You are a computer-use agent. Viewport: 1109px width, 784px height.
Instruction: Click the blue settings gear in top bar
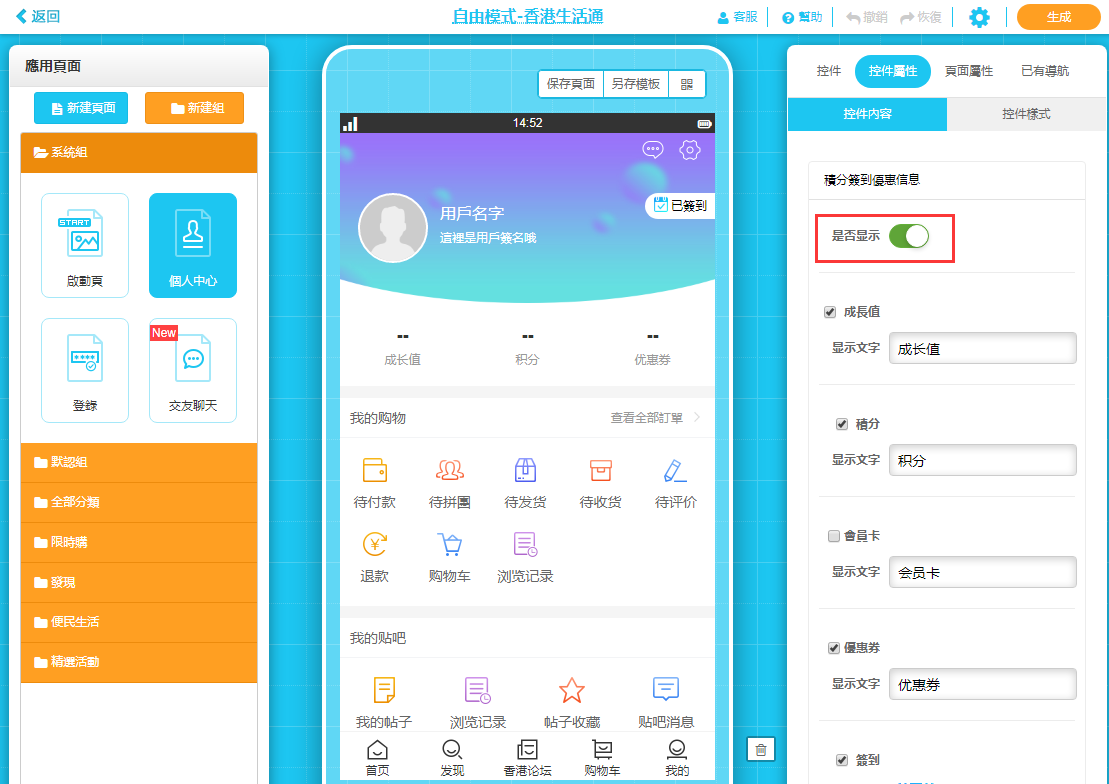click(x=979, y=17)
